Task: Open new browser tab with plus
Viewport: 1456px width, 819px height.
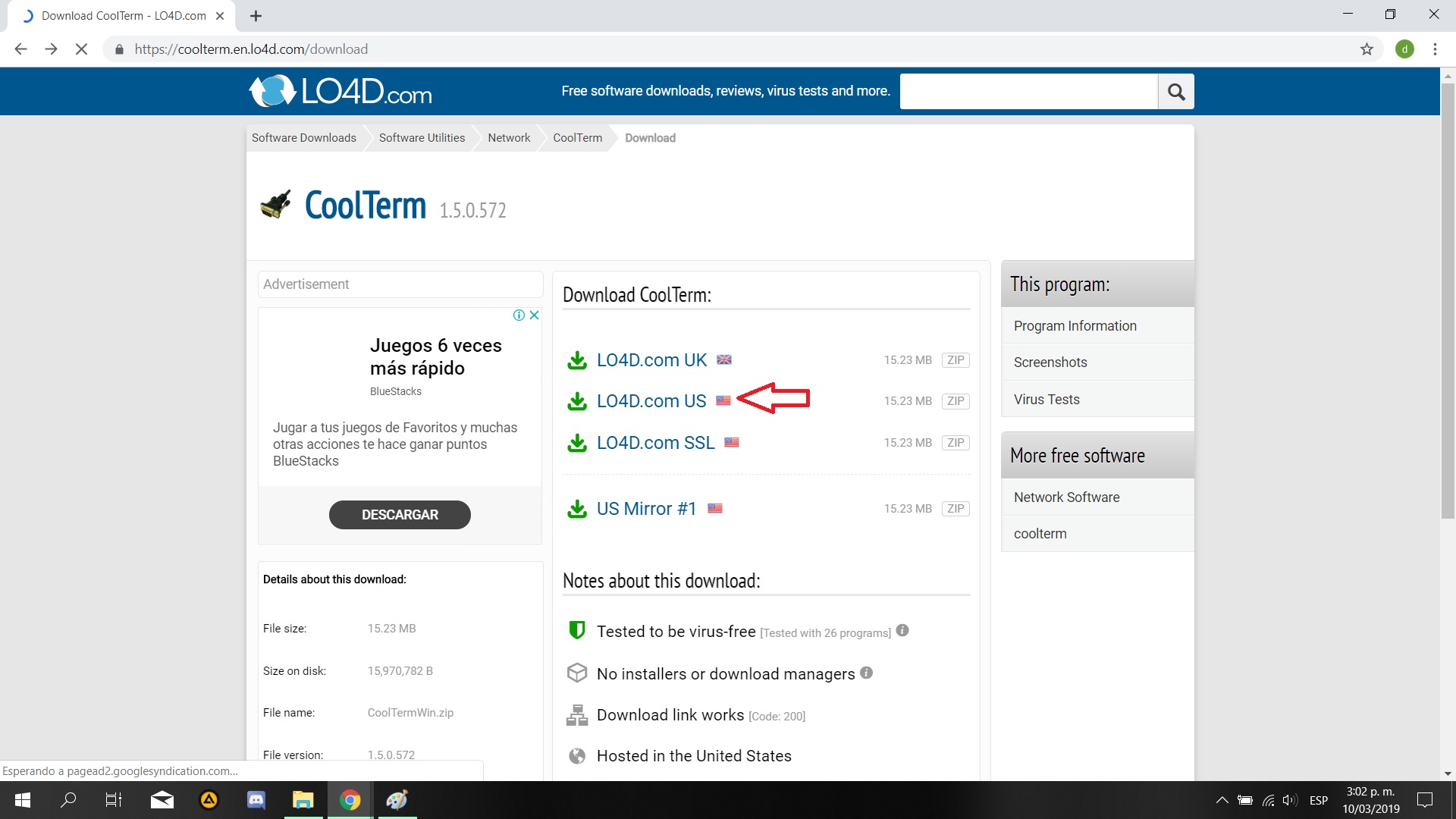Action: [256, 16]
